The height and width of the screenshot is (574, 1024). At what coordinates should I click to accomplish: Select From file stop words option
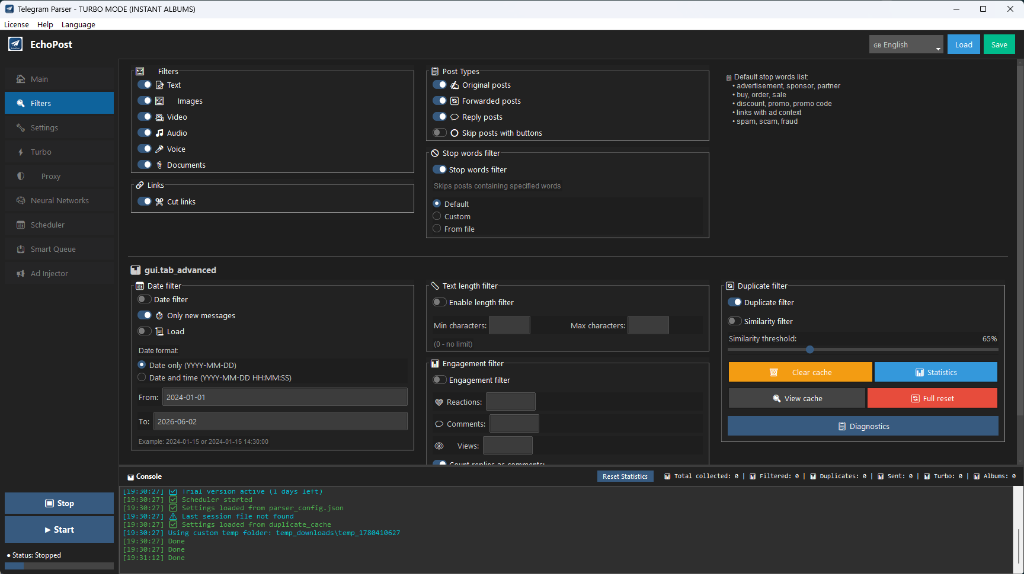click(x=437, y=229)
